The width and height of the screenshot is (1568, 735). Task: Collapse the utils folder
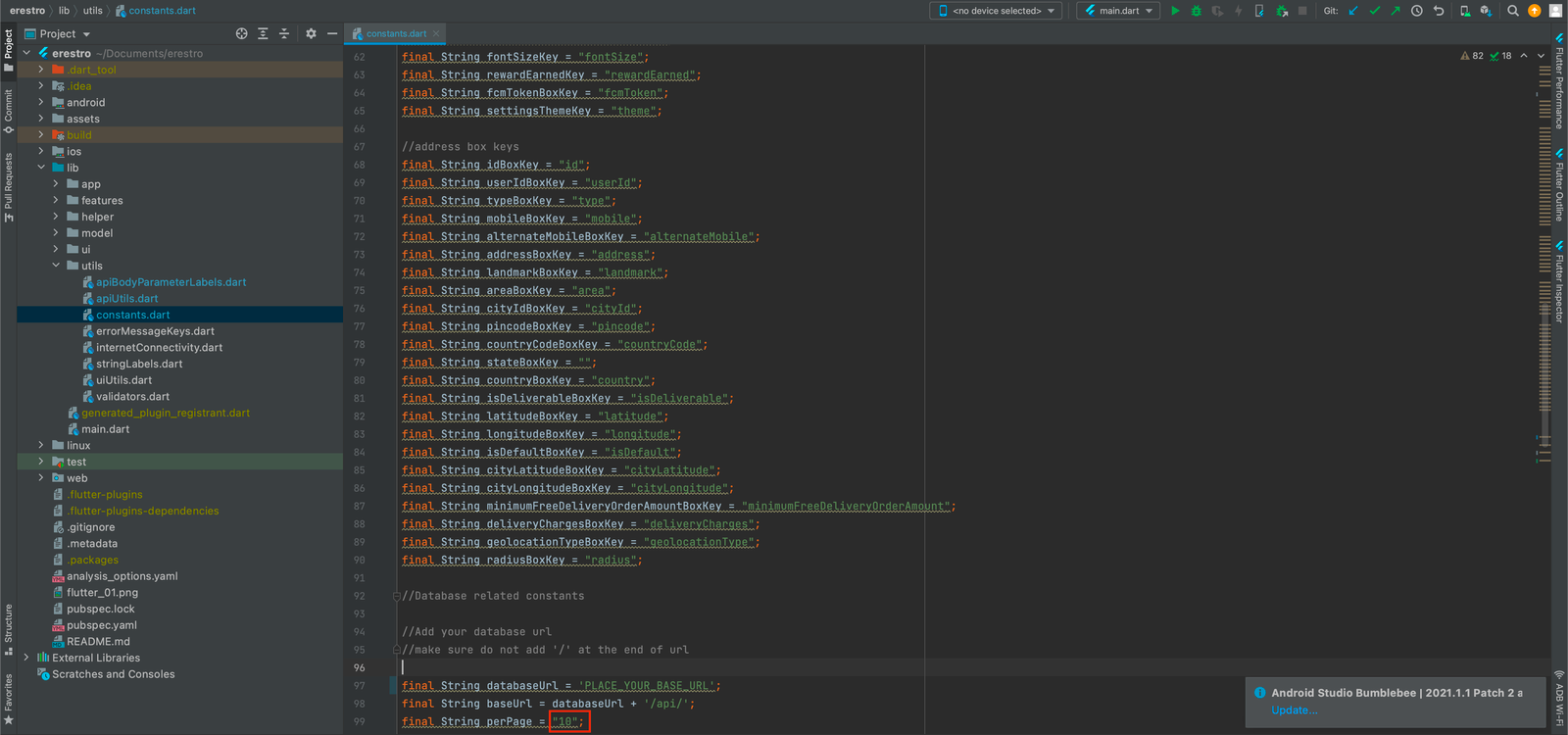click(56, 266)
